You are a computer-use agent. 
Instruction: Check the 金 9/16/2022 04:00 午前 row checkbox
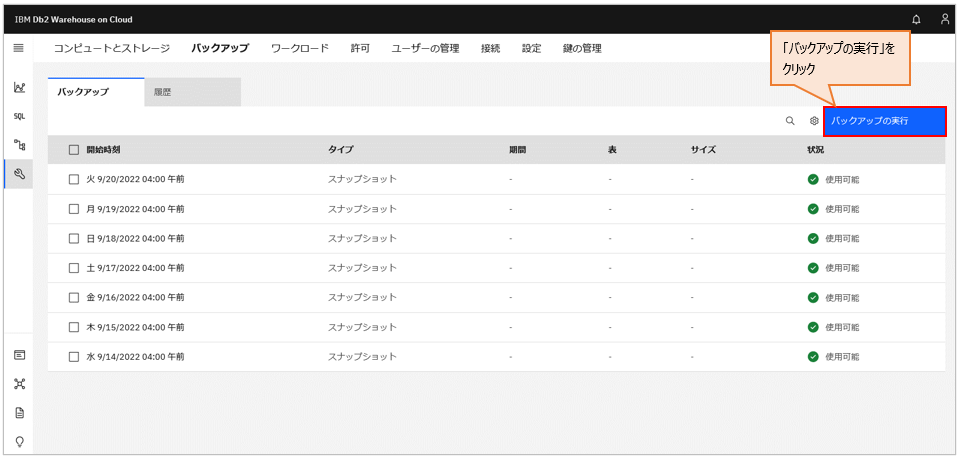click(x=74, y=297)
